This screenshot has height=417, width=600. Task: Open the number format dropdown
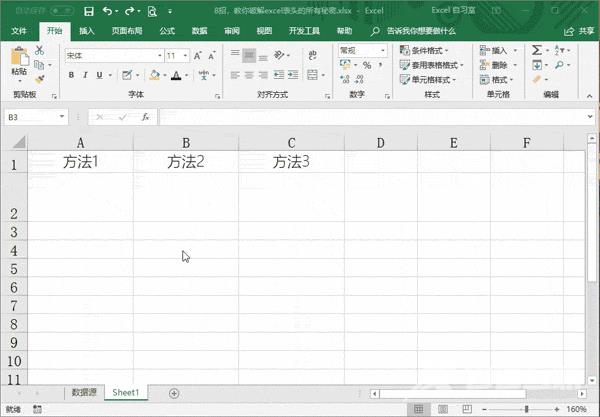[x=383, y=50]
